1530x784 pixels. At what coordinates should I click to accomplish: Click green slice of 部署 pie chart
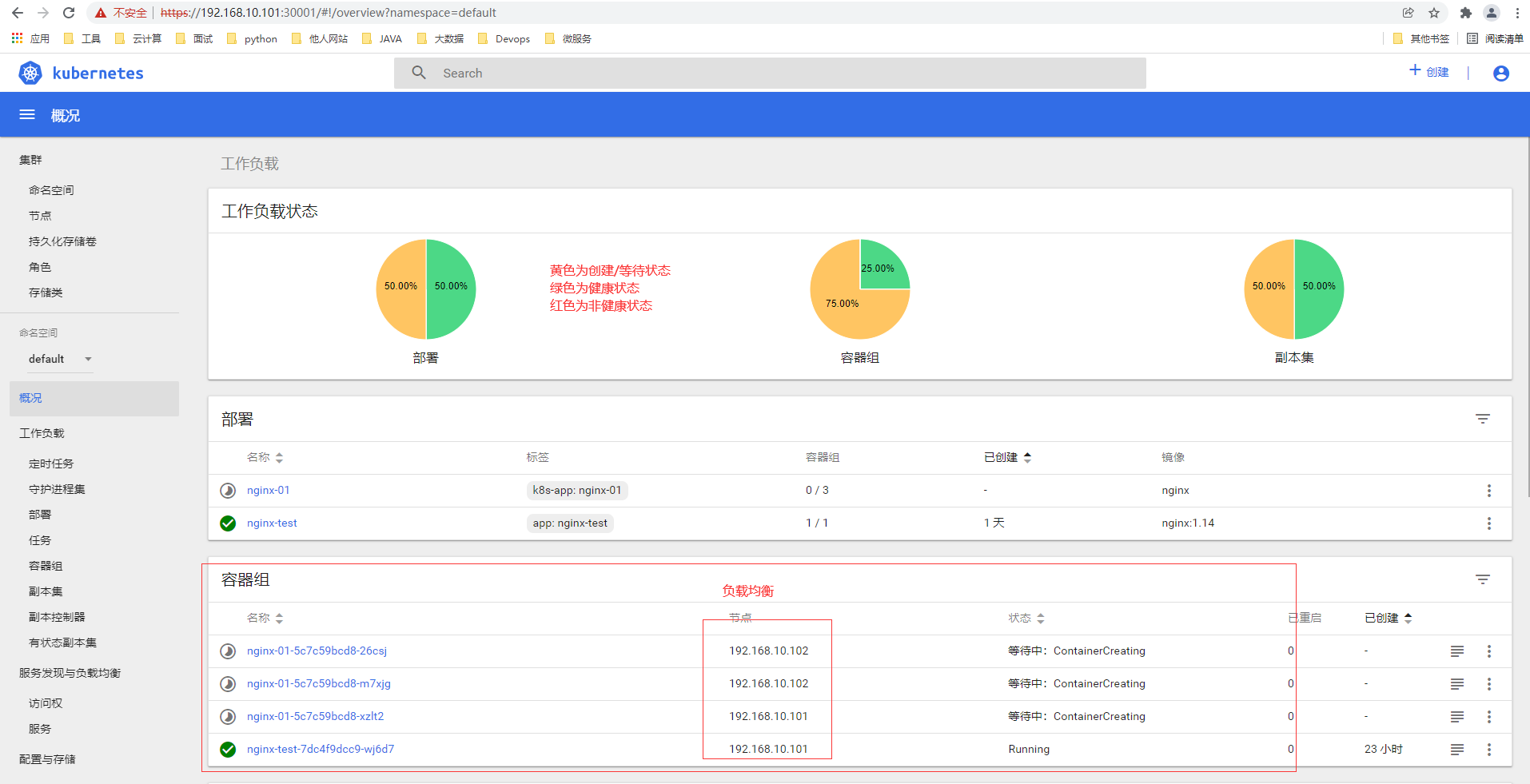(452, 289)
